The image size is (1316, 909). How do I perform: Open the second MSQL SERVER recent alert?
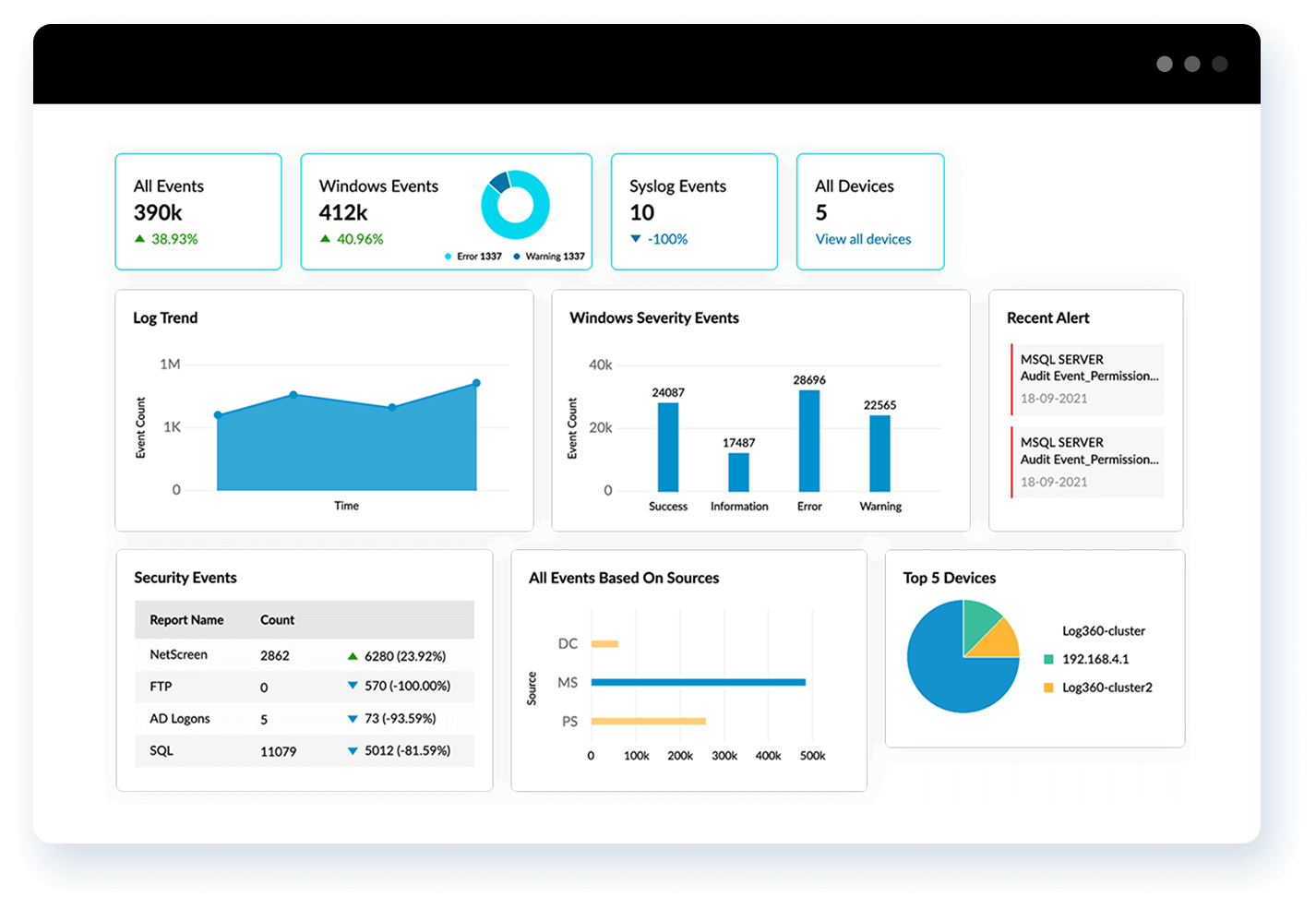tap(1087, 461)
